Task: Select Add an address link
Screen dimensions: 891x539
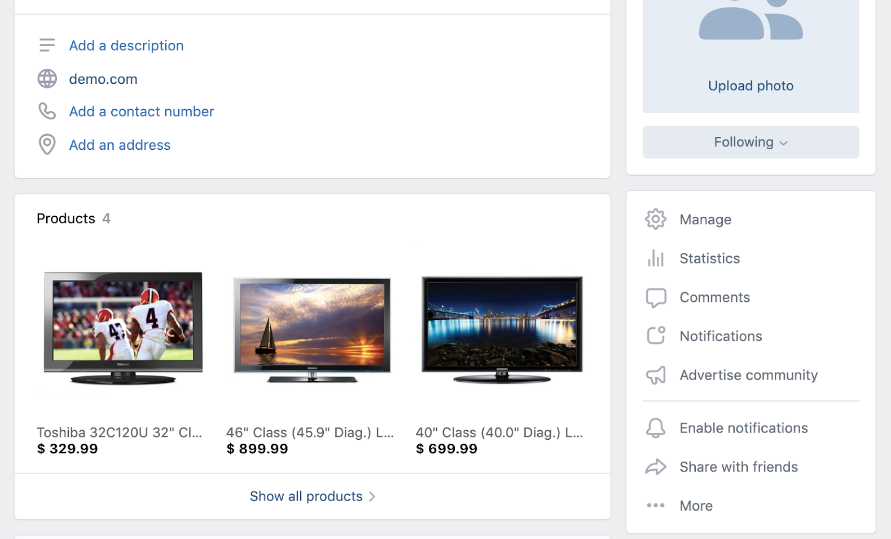Action: 119,145
